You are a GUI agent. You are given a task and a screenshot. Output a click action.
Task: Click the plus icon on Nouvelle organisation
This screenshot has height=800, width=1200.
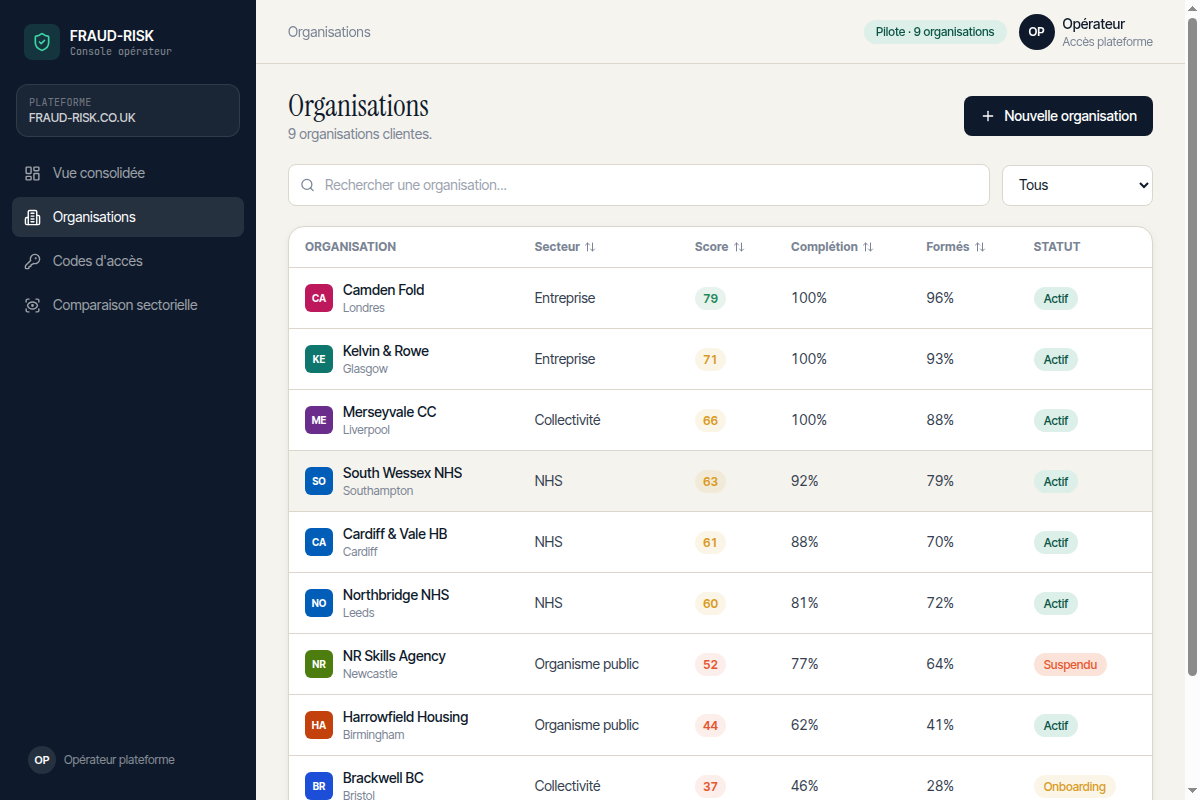click(988, 116)
